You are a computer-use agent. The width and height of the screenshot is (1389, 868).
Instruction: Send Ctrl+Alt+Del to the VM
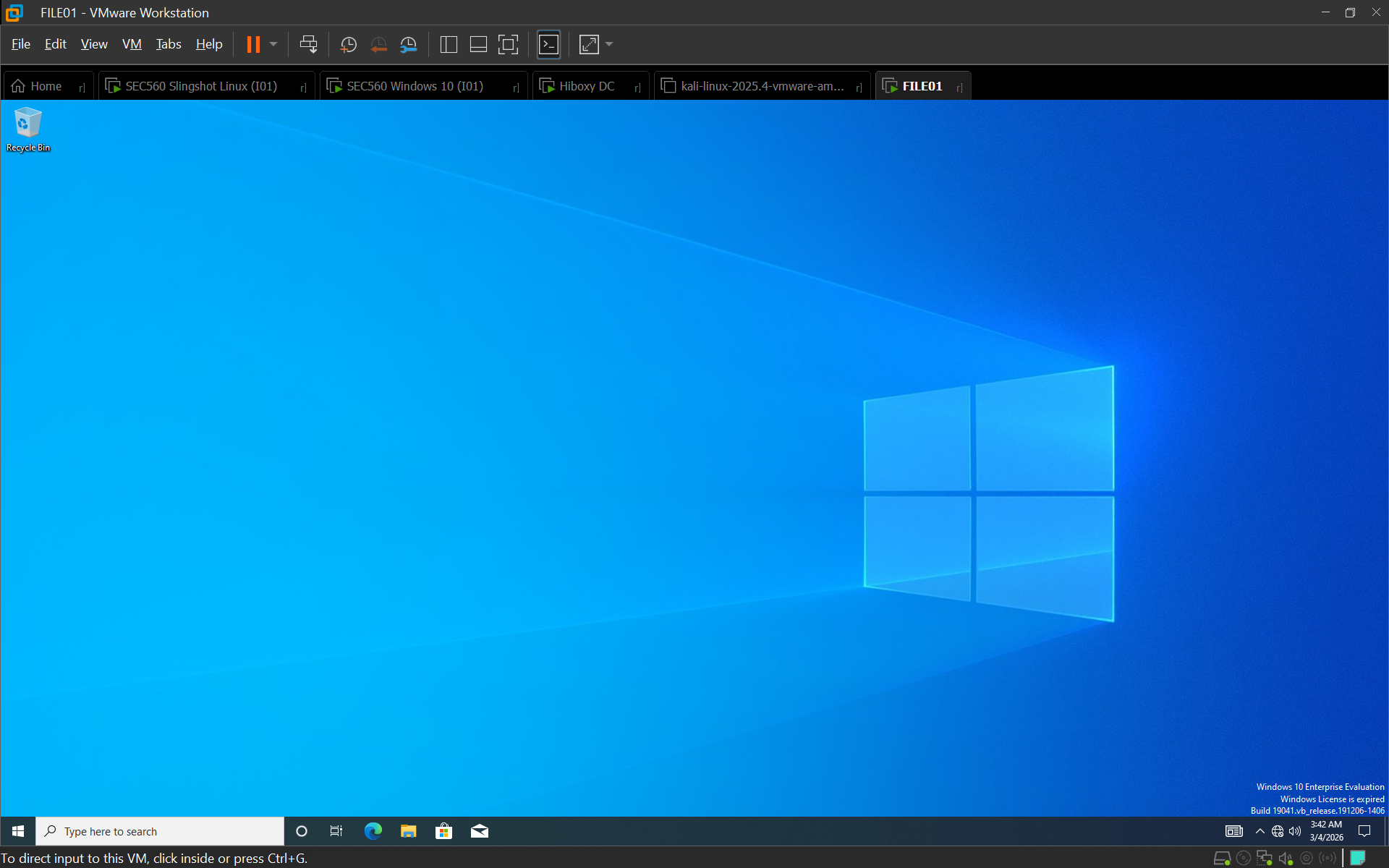308,44
